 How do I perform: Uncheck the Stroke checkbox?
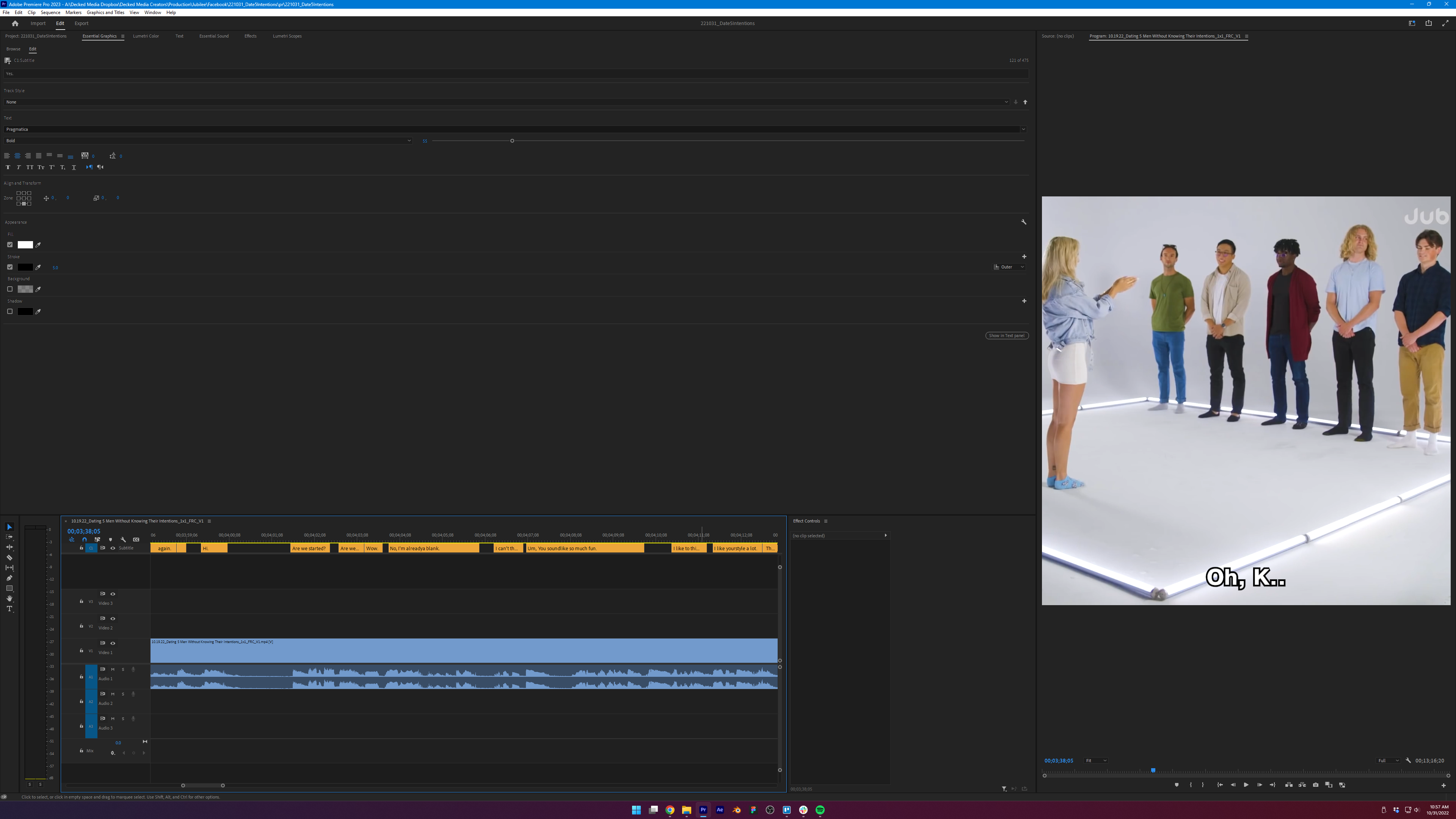(x=9, y=267)
